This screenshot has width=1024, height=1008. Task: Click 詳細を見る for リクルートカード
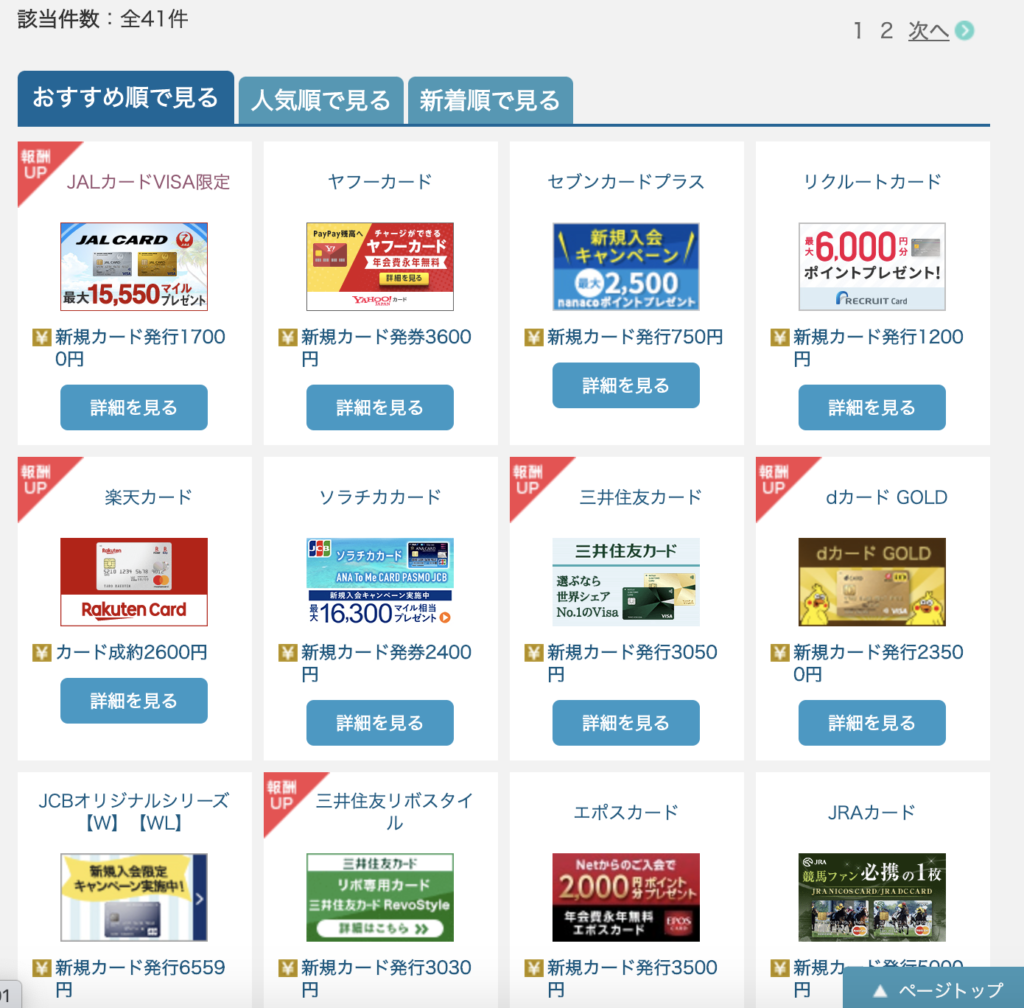872,407
